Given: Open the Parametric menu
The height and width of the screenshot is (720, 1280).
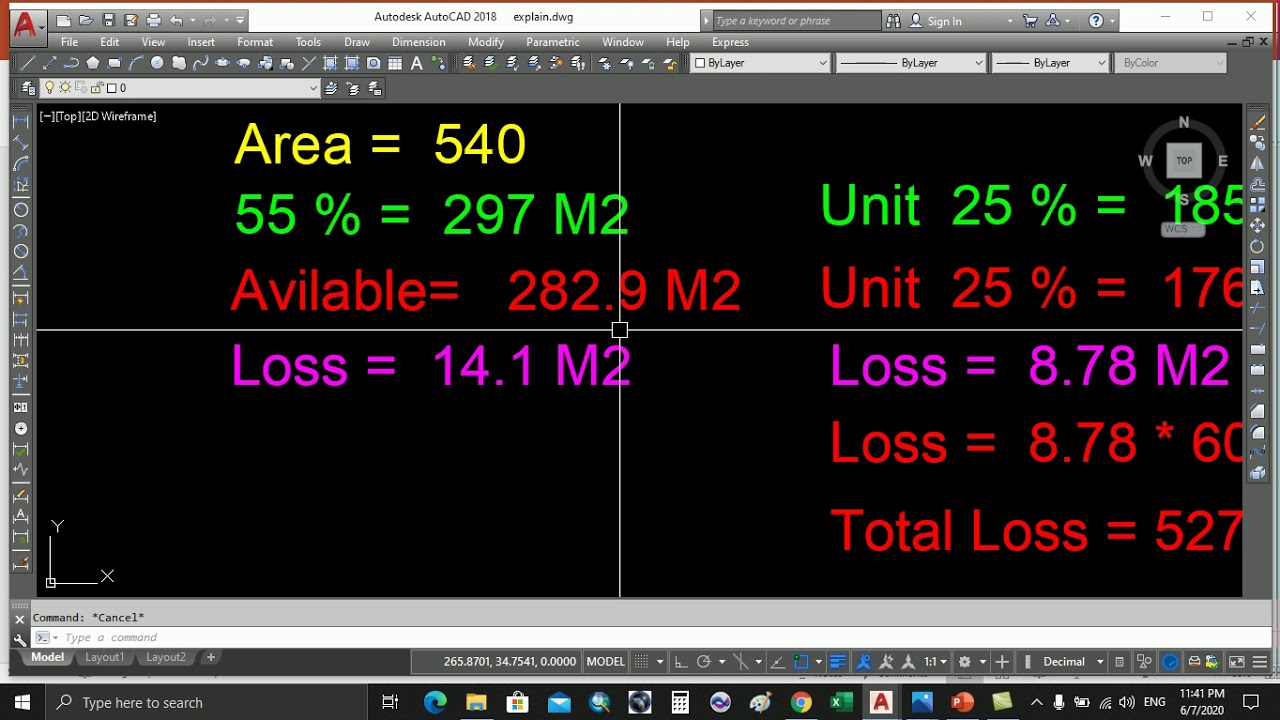Looking at the screenshot, I should tap(553, 42).
